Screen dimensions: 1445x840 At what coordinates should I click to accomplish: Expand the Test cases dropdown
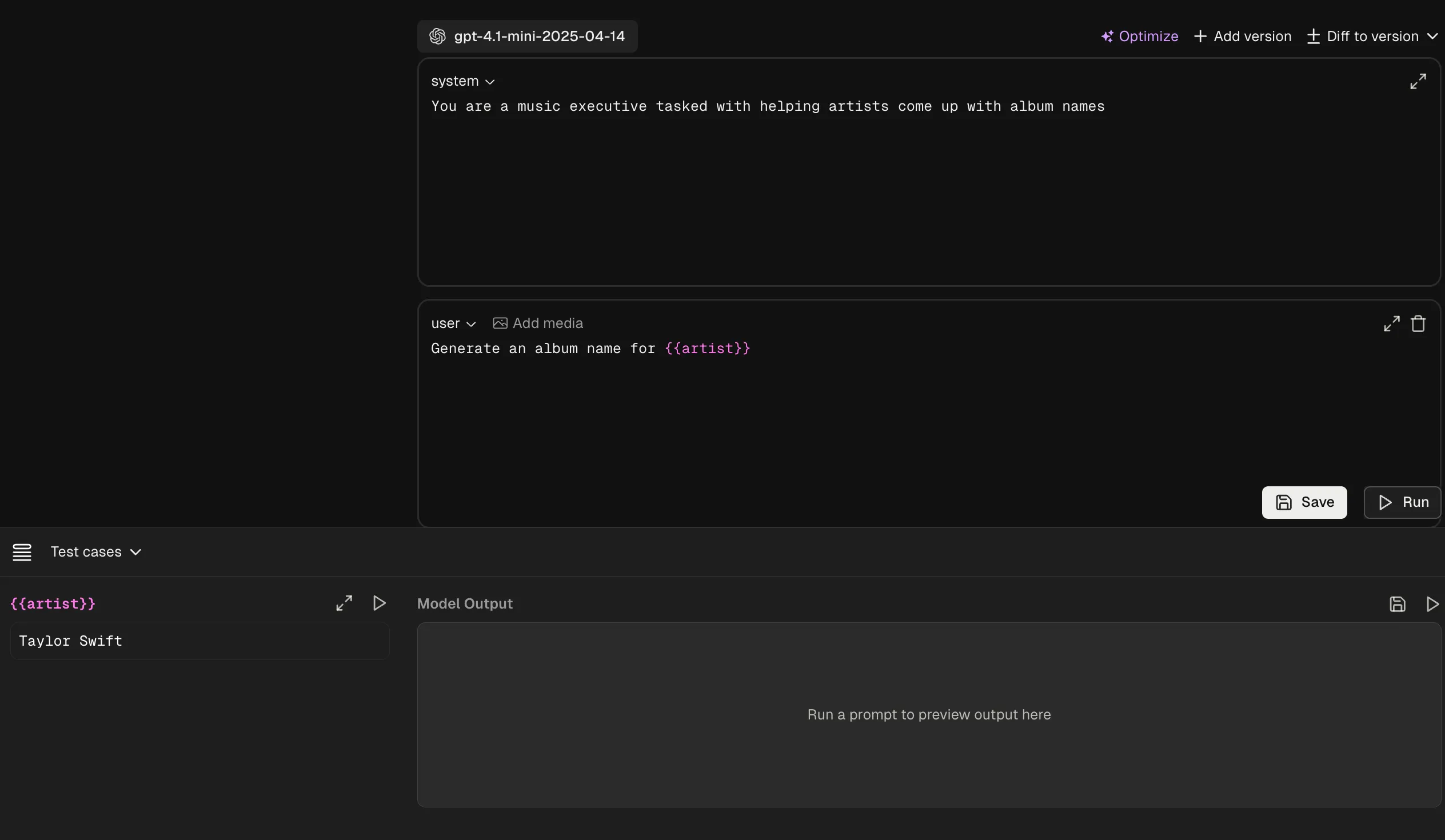[96, 552]
